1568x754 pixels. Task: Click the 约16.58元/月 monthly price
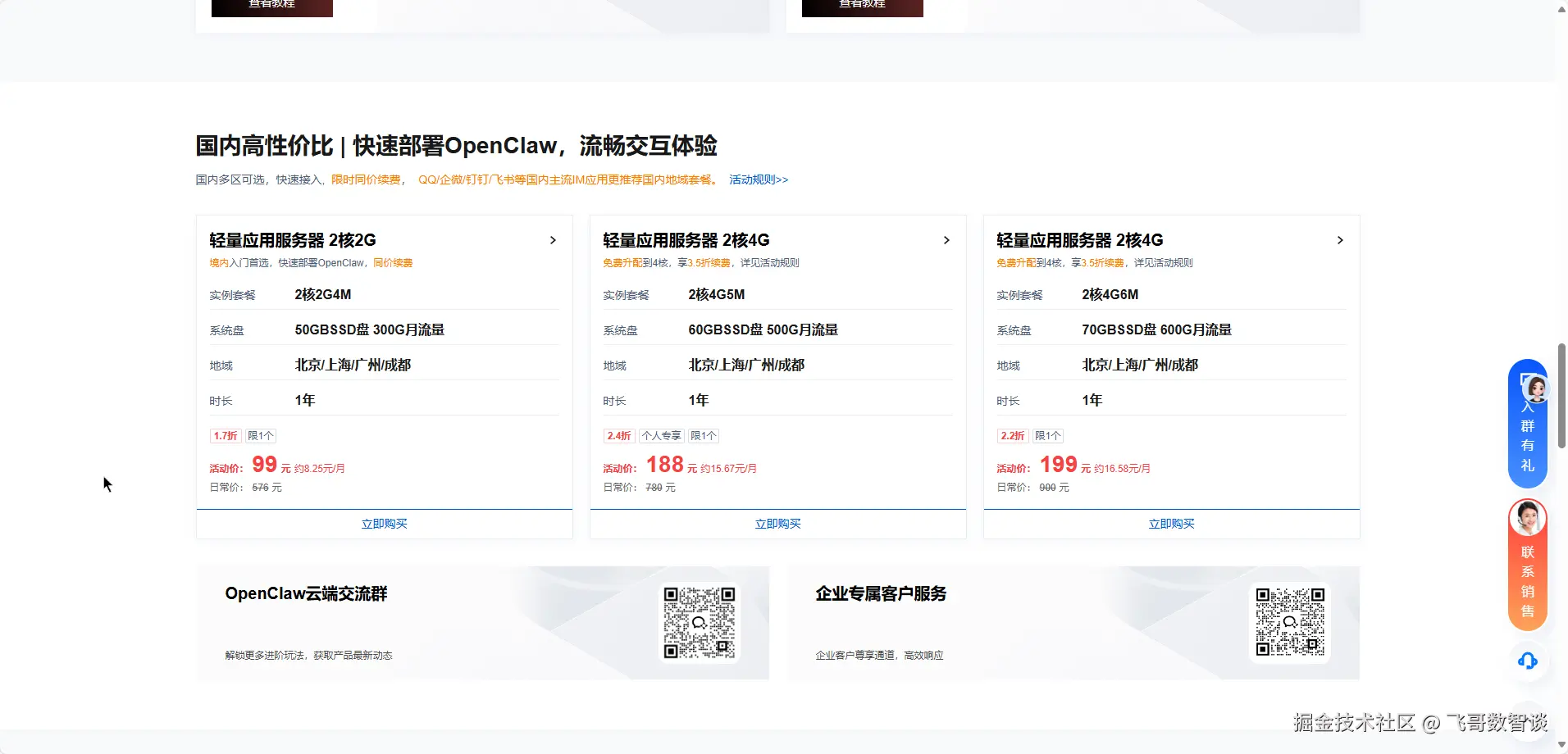tap(1123, 469)
